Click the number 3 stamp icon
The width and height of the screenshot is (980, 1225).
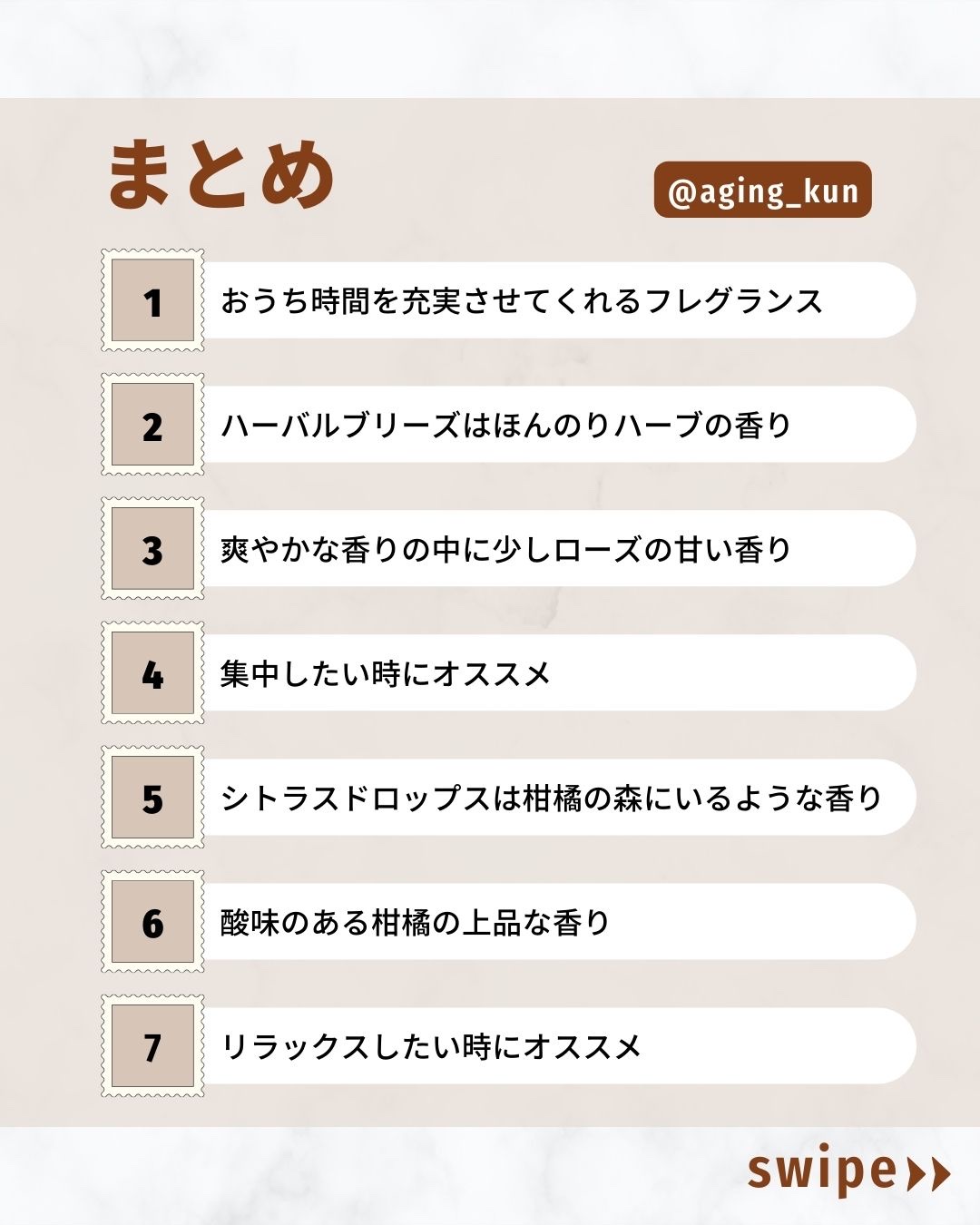[152, 549]
